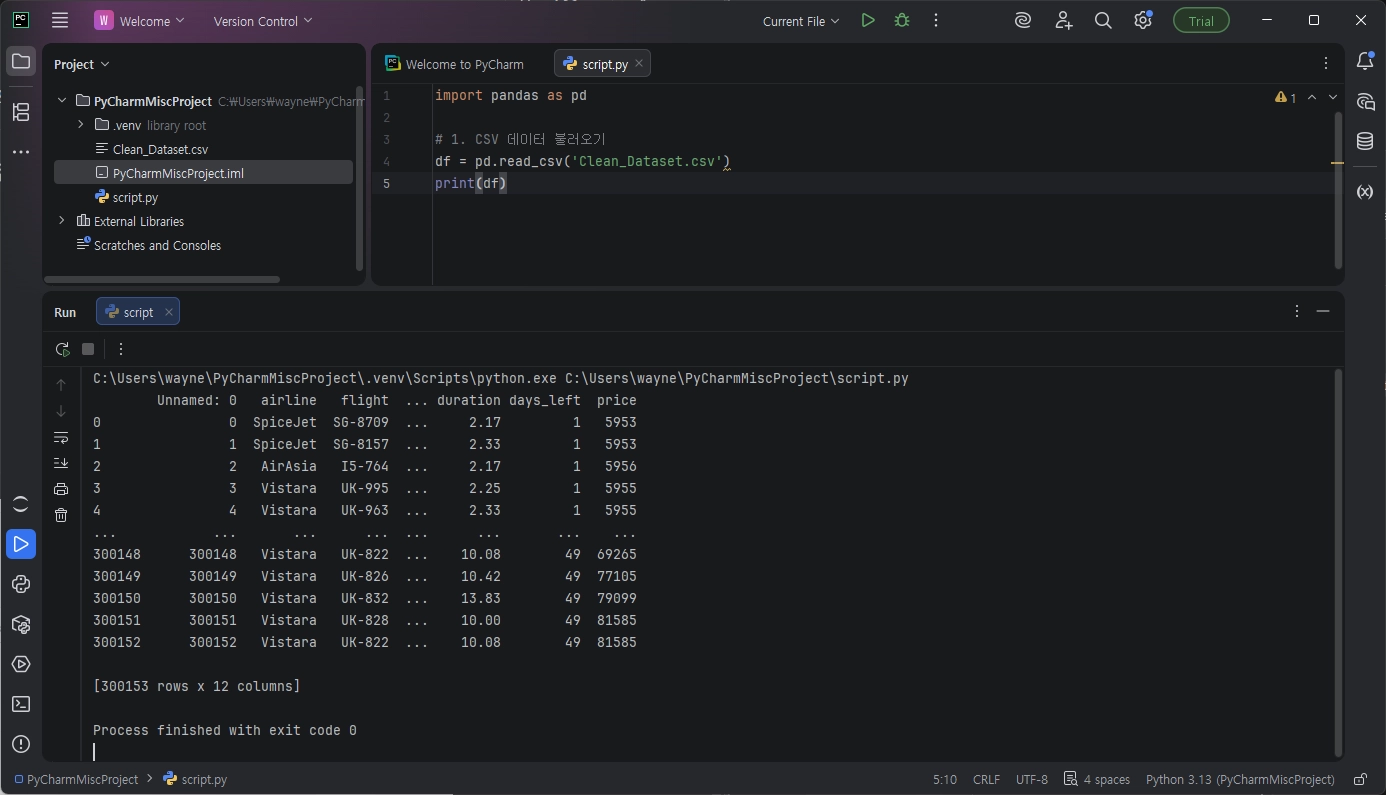Screen dimensions: 1386x795
Task: Open More Actions next to debug icon
Action: pos(936,20)
